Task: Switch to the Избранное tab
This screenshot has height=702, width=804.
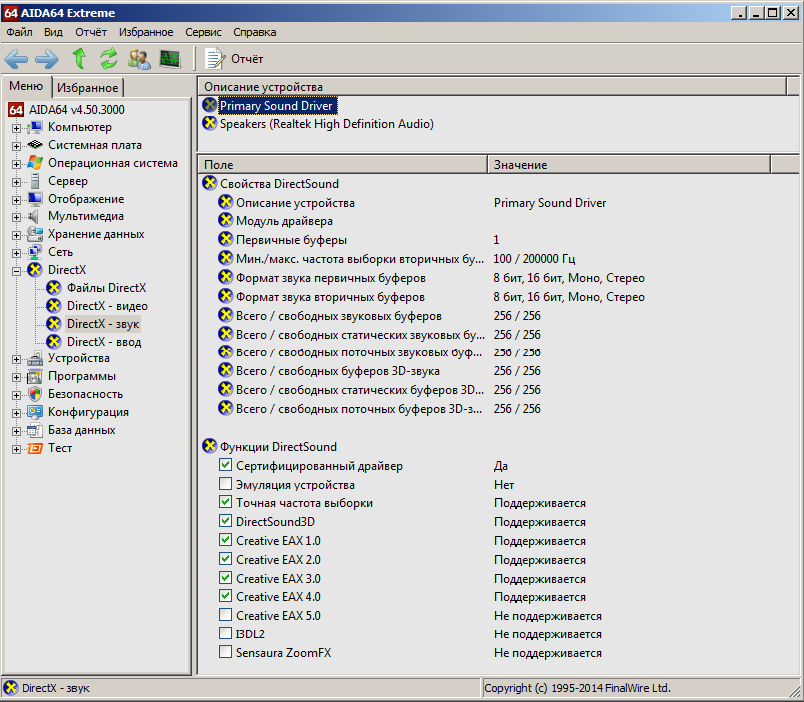Action: [x=87, y=88]
